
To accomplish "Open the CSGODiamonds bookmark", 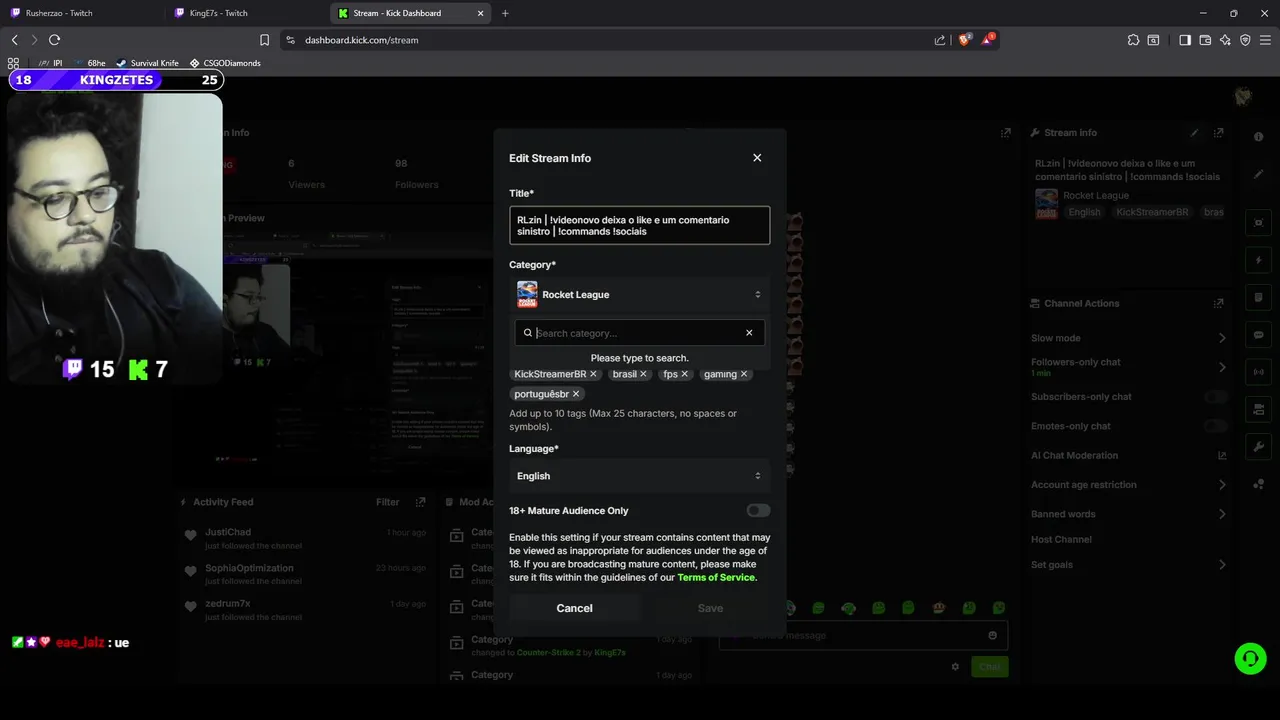I will click(x=225, y=63).
